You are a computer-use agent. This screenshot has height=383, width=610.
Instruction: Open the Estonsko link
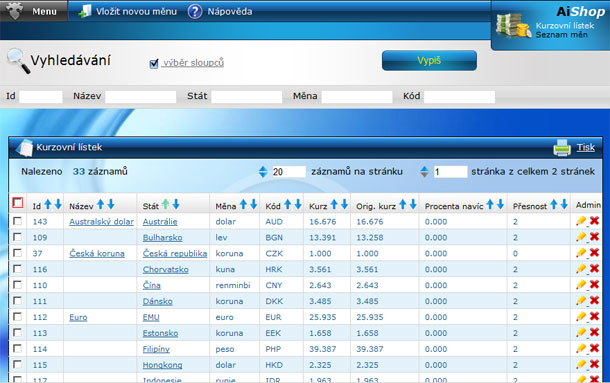pos(160,333)
